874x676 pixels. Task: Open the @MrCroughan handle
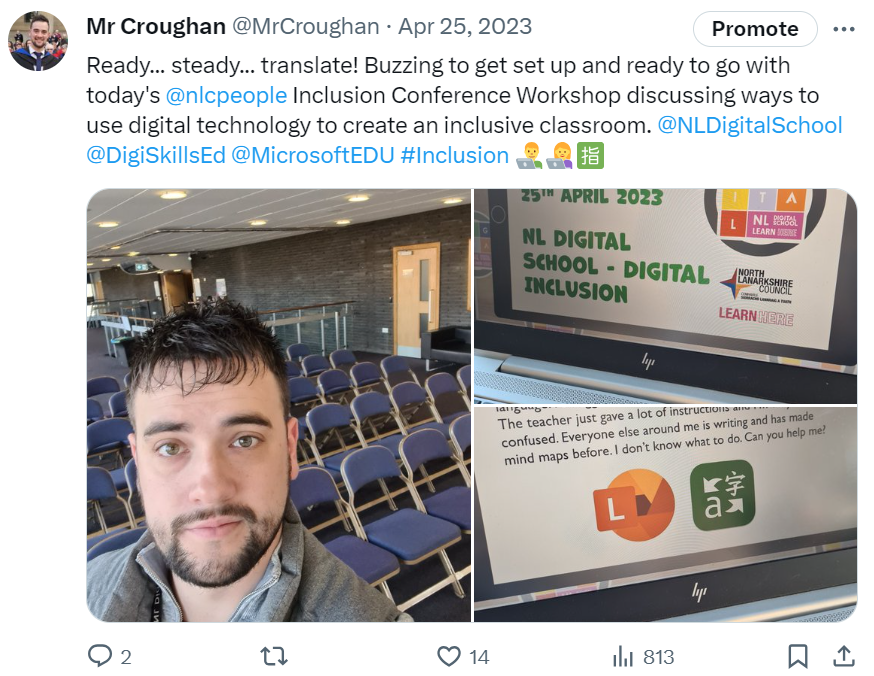pyautogui.click(x=305, y=26)
